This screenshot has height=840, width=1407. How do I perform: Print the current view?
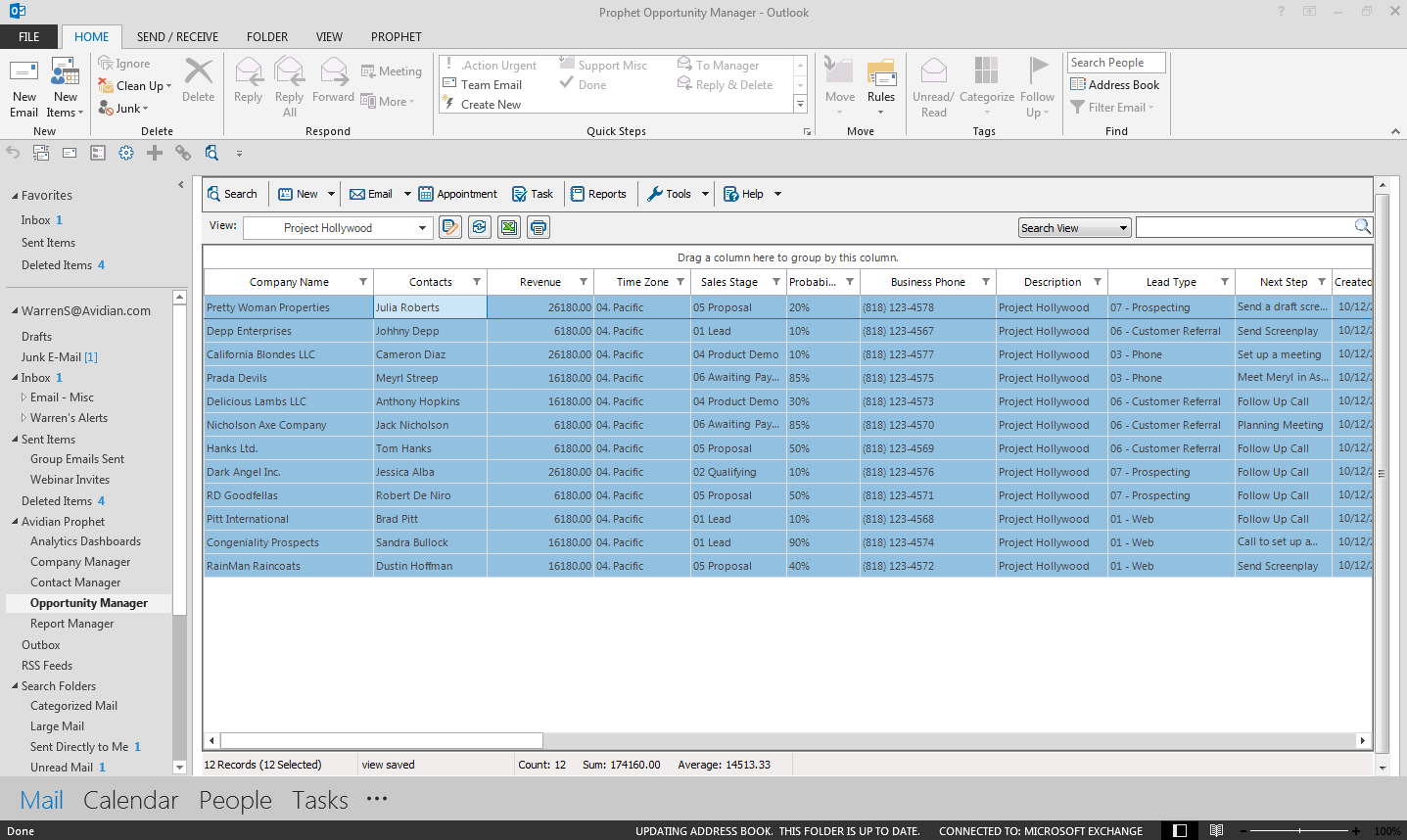pos(538,227)
